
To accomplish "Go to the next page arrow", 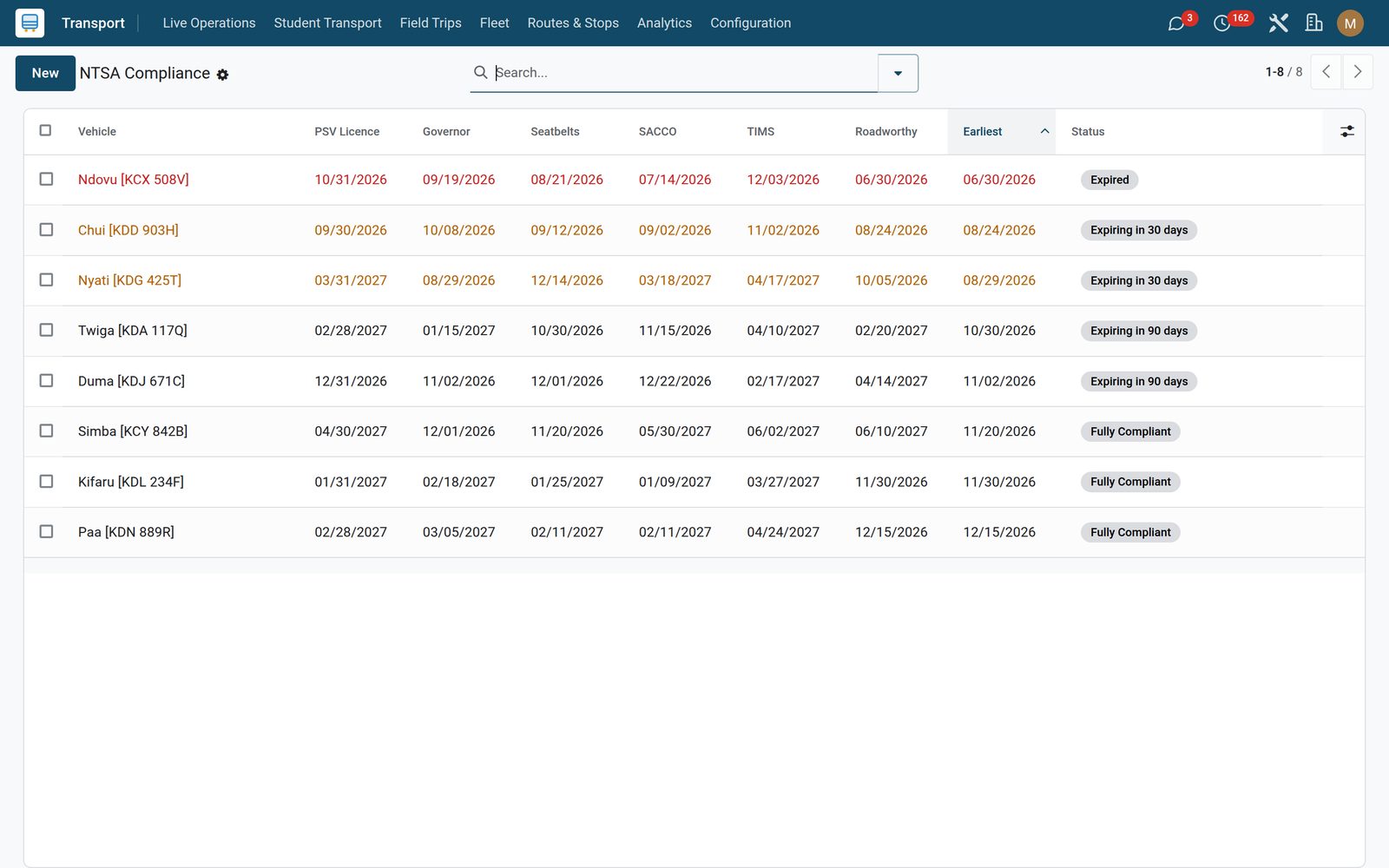I will (x=1358, y=72).
